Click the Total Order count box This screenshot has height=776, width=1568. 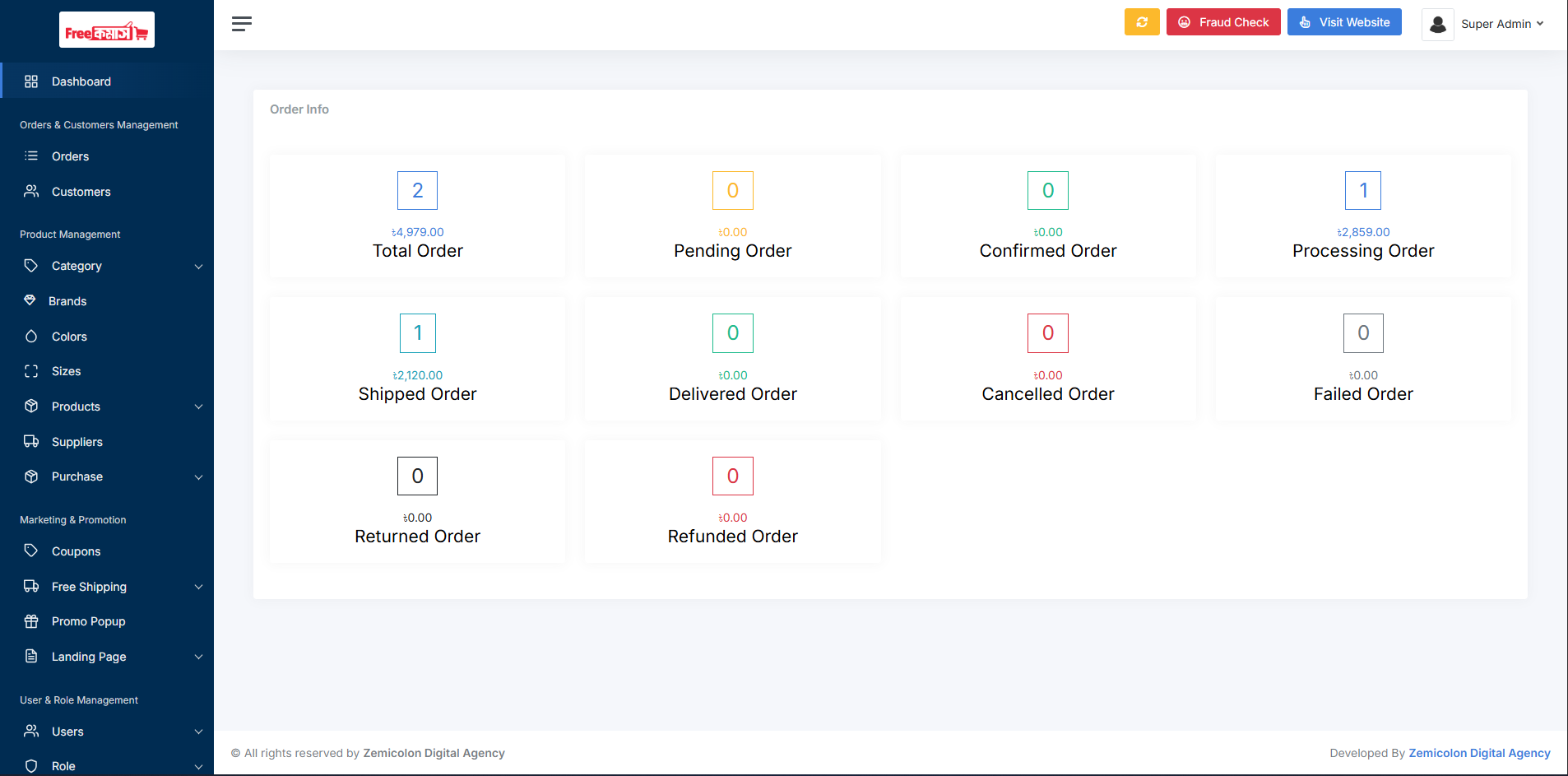tap(417, 191)
